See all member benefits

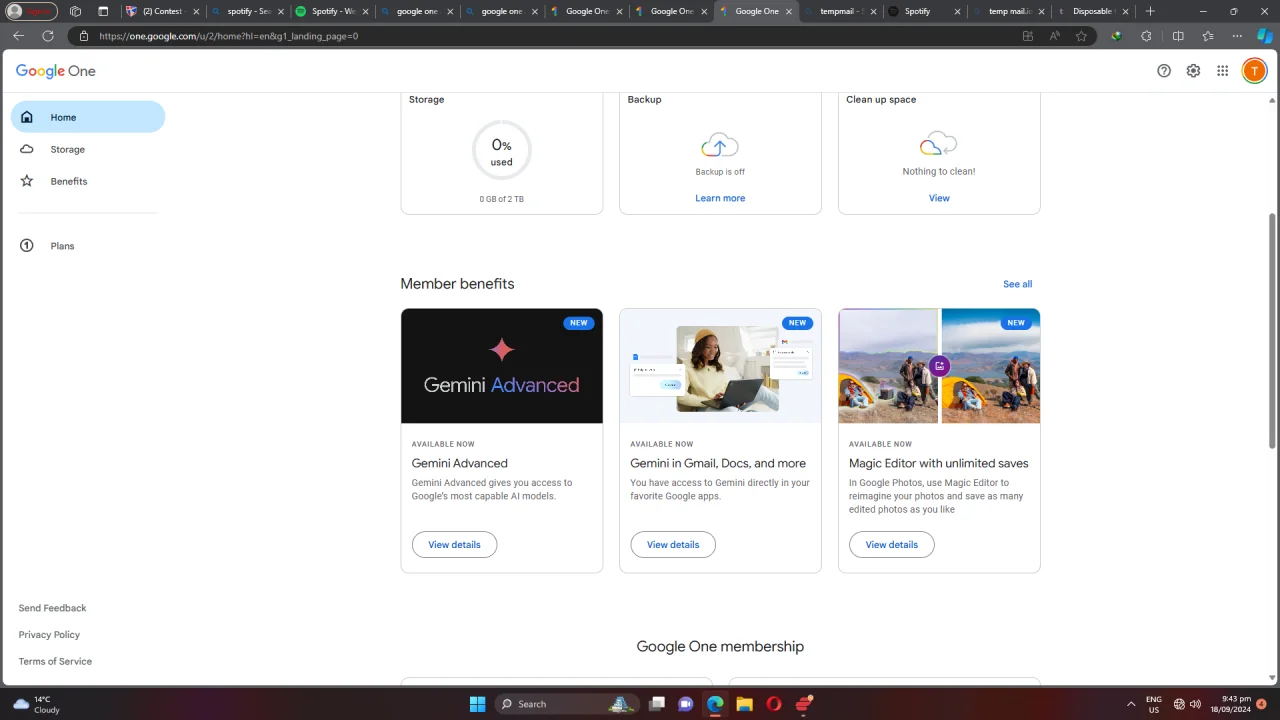(x=1018, y=284)
